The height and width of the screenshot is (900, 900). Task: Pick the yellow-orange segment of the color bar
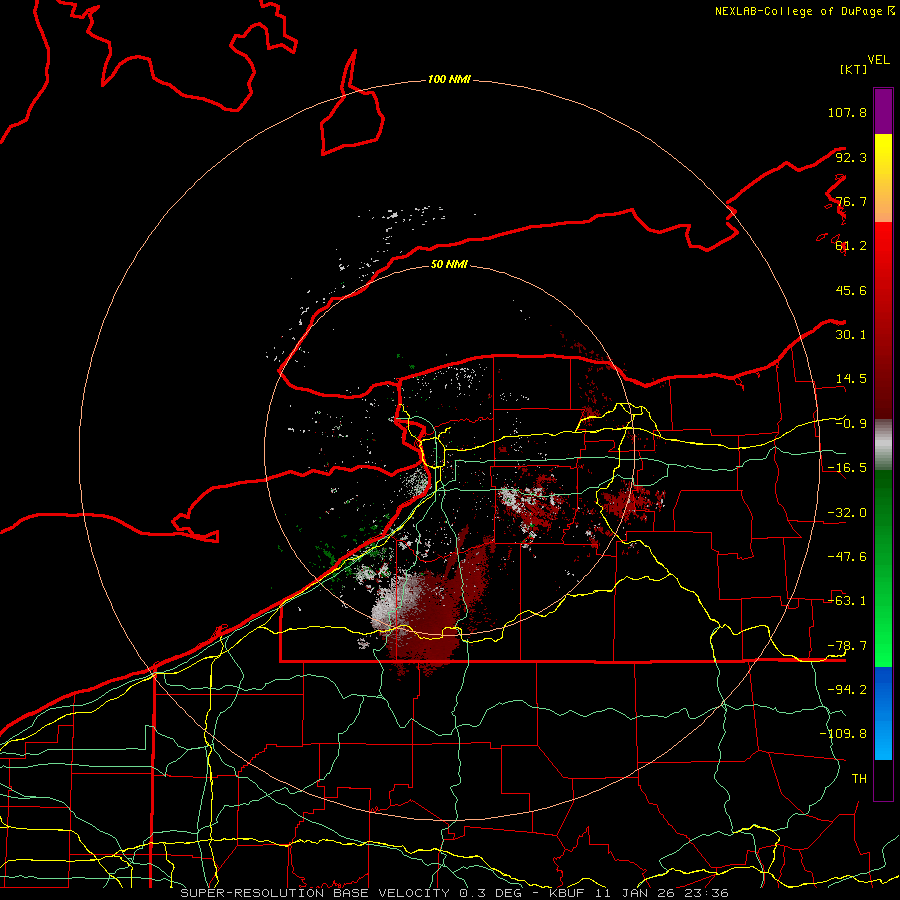coord(883,178)
